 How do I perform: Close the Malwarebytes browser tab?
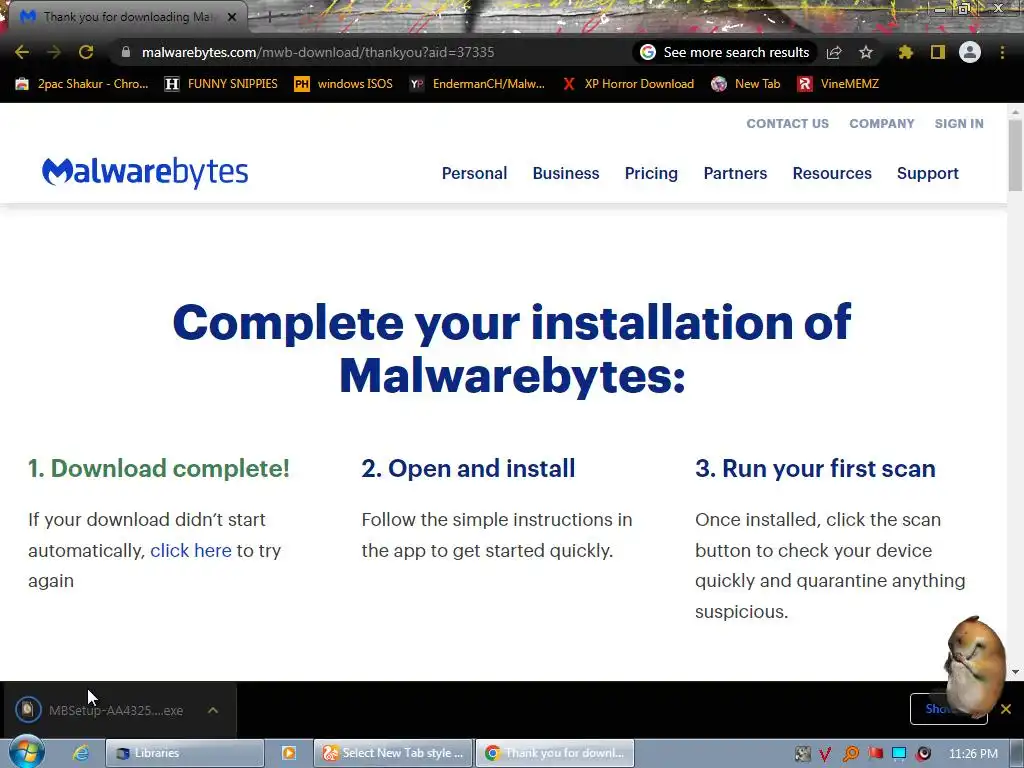coord(232,17)
